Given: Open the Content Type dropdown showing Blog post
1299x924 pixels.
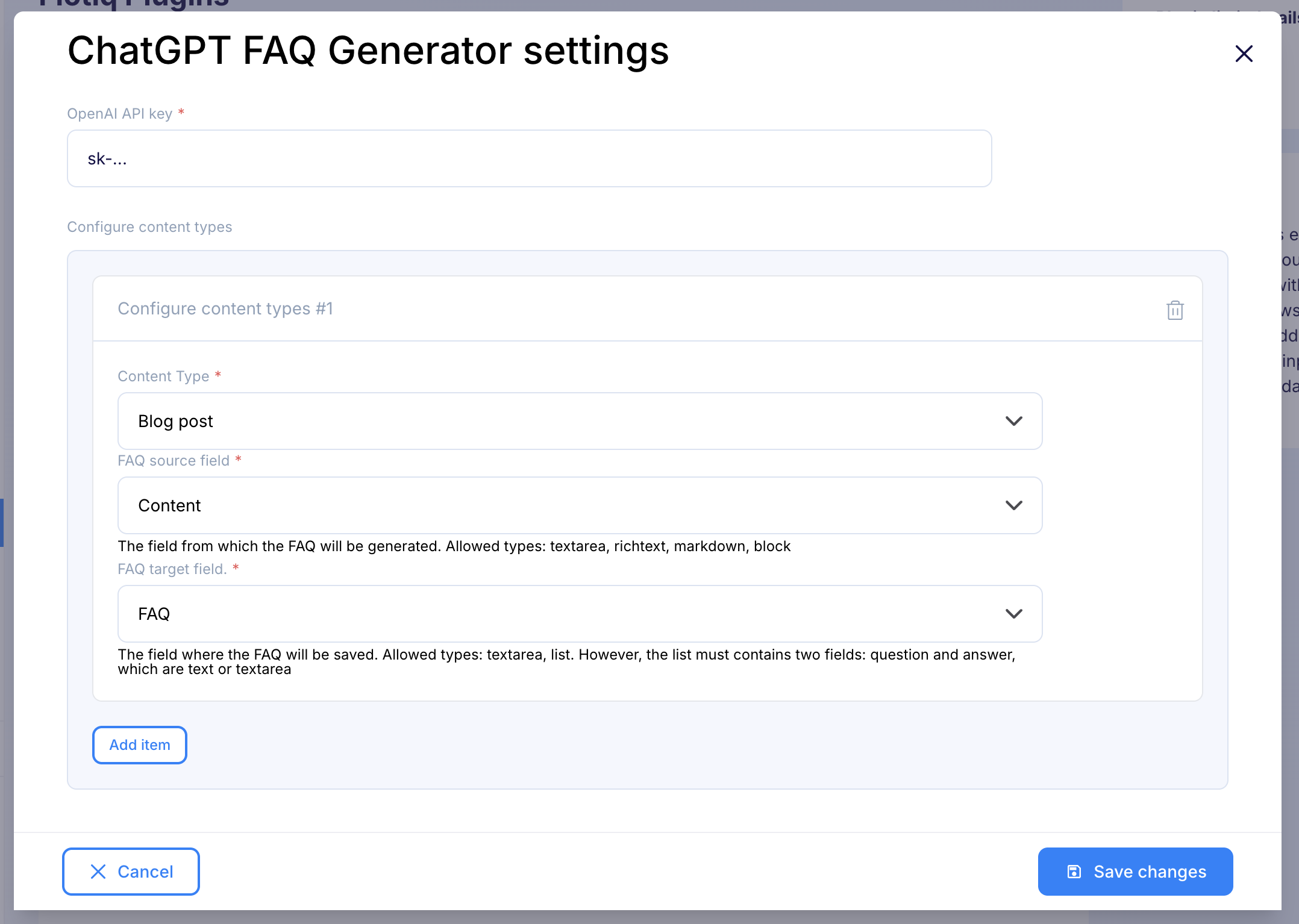Looking at the screenshot, I should point(580,421).
